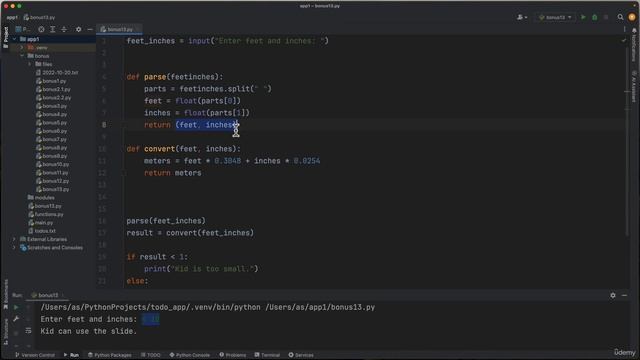Collapse the app1 root folder arrow
Screen dimensions: 640x360
pyautogui.click(x=14, y=39)
